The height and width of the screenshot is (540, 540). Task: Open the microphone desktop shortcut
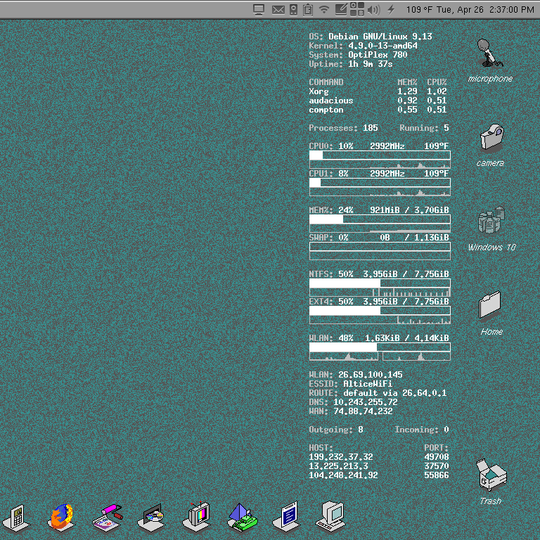pyautogui.click(x=490, y=61)
